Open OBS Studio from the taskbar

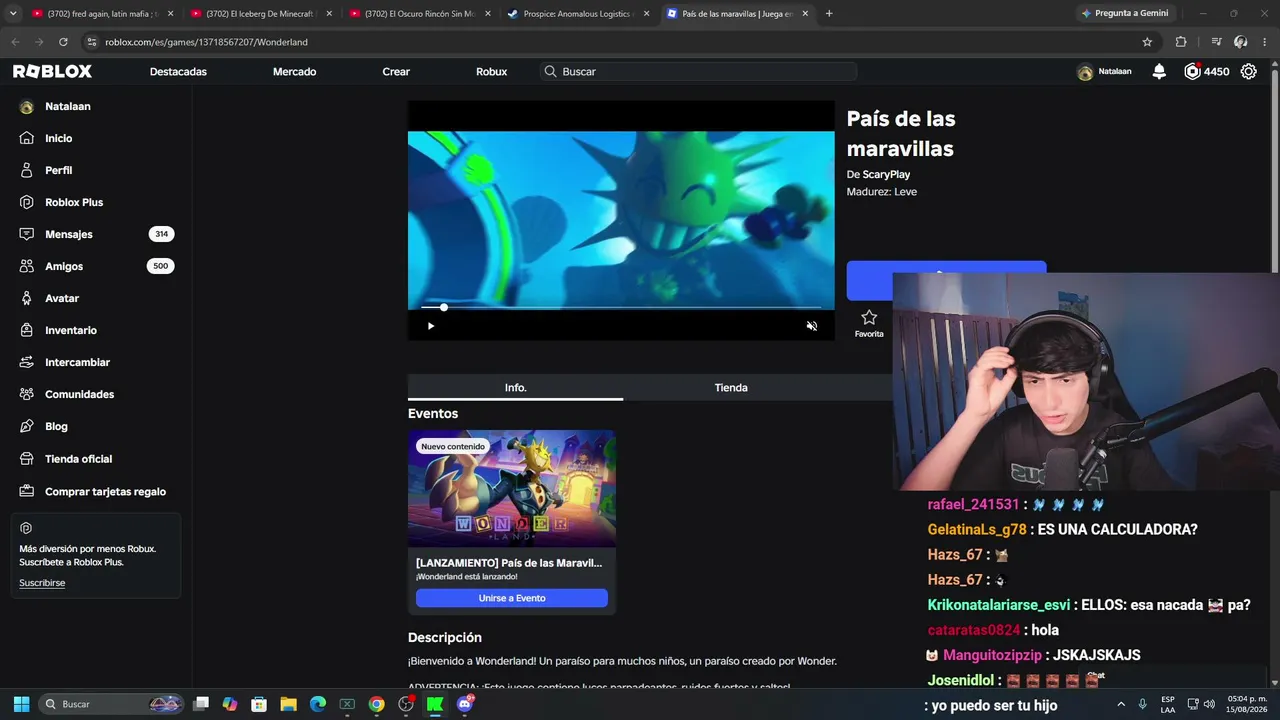click(x=405, y=704)
